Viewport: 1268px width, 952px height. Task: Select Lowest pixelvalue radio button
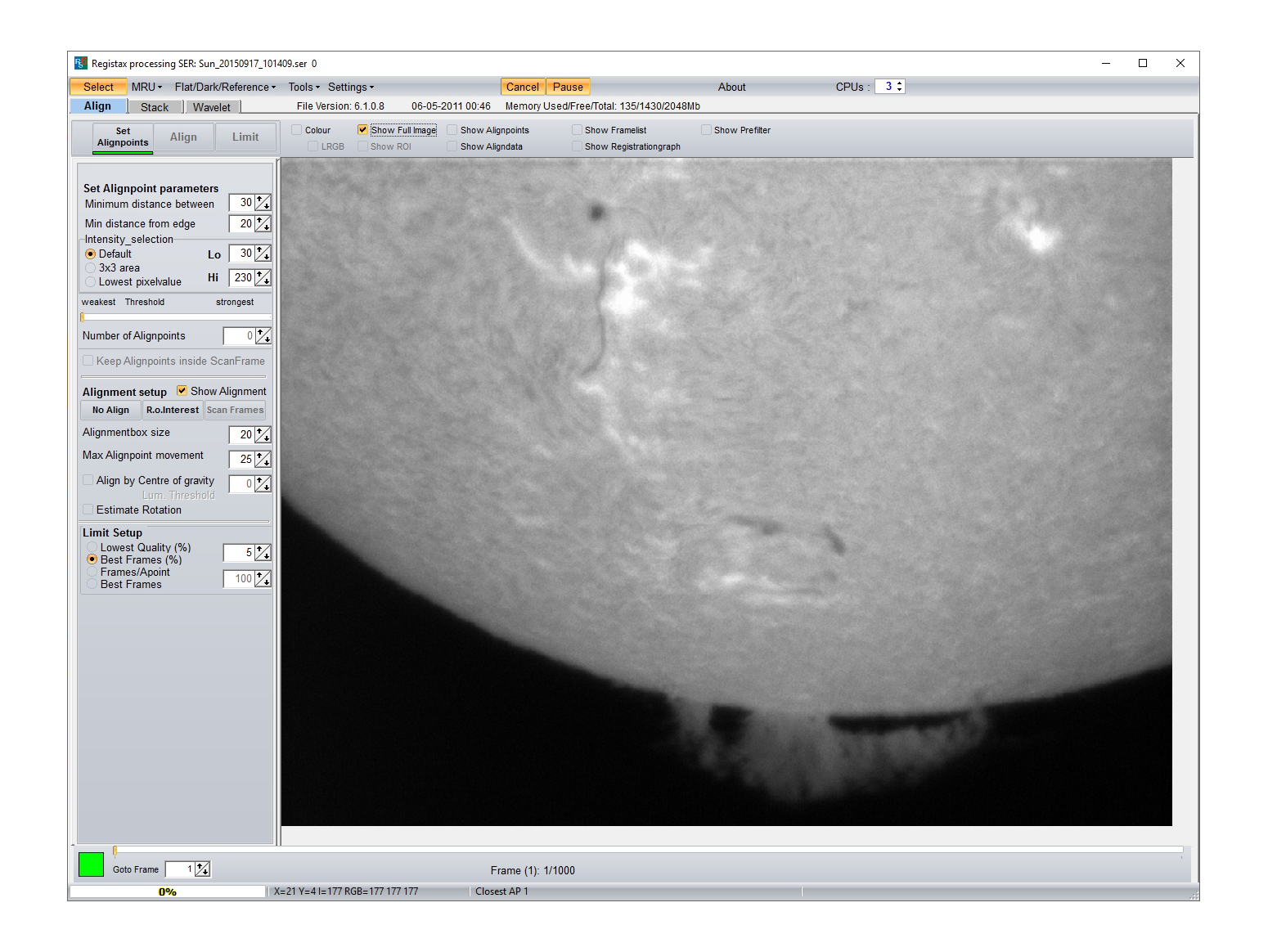(90, 281)
